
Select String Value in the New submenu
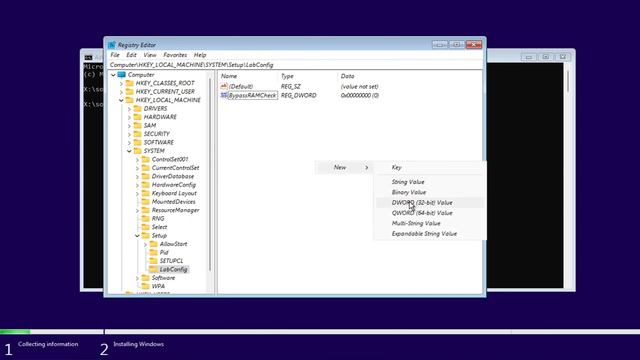(x=429, y=182)
